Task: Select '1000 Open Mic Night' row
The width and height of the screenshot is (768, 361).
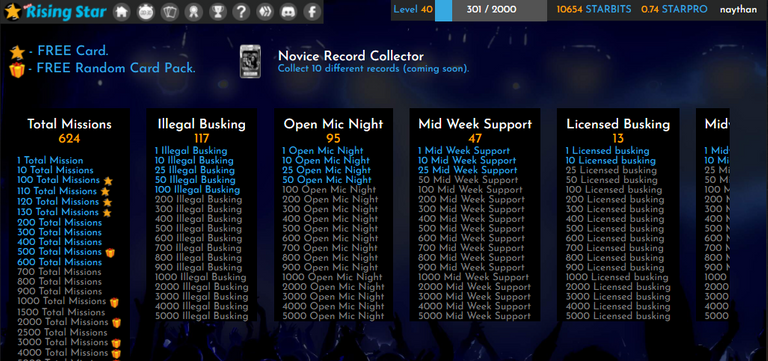Action: [x=332, y=277]
